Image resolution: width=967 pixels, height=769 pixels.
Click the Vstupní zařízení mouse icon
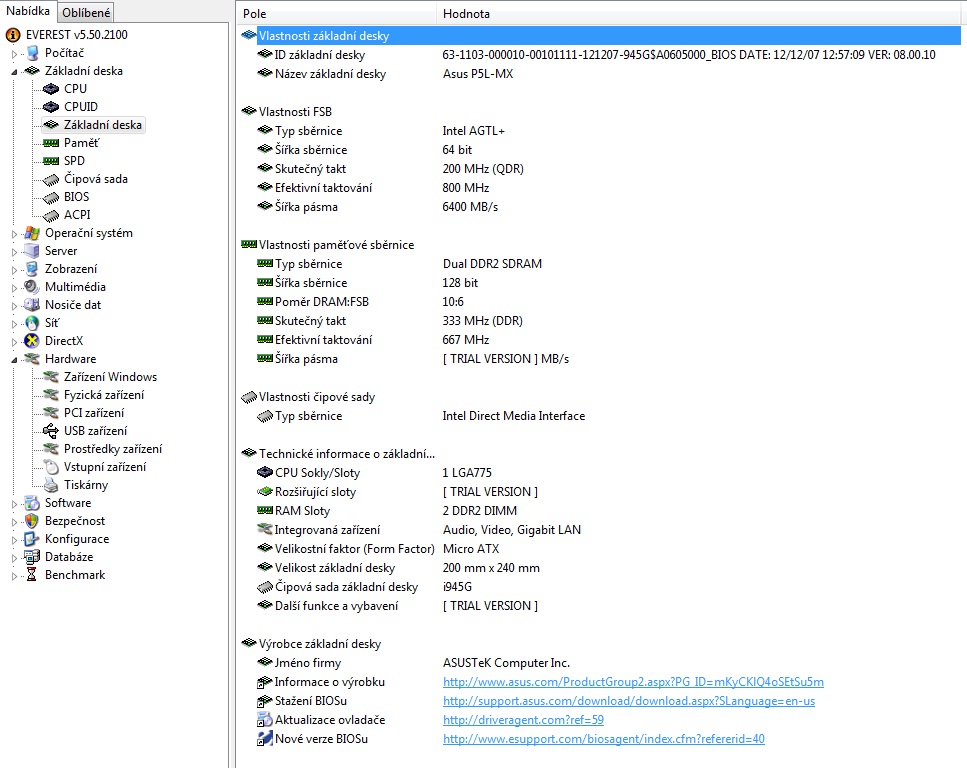(51, 467)
